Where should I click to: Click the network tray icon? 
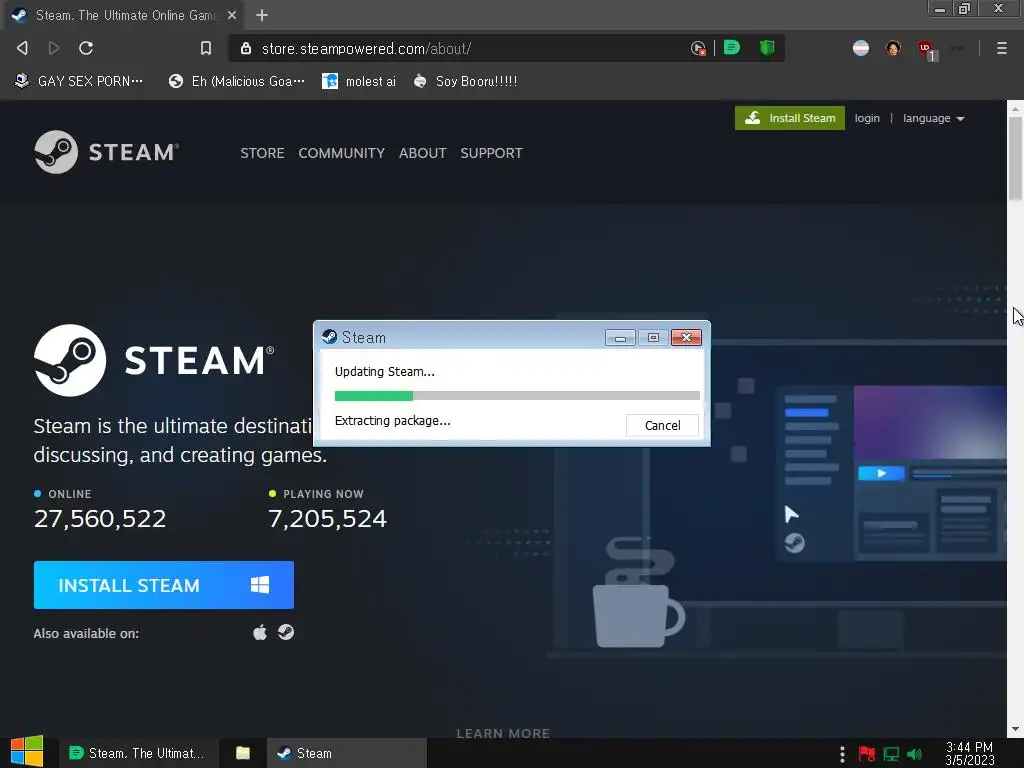[x=891, y=754]
